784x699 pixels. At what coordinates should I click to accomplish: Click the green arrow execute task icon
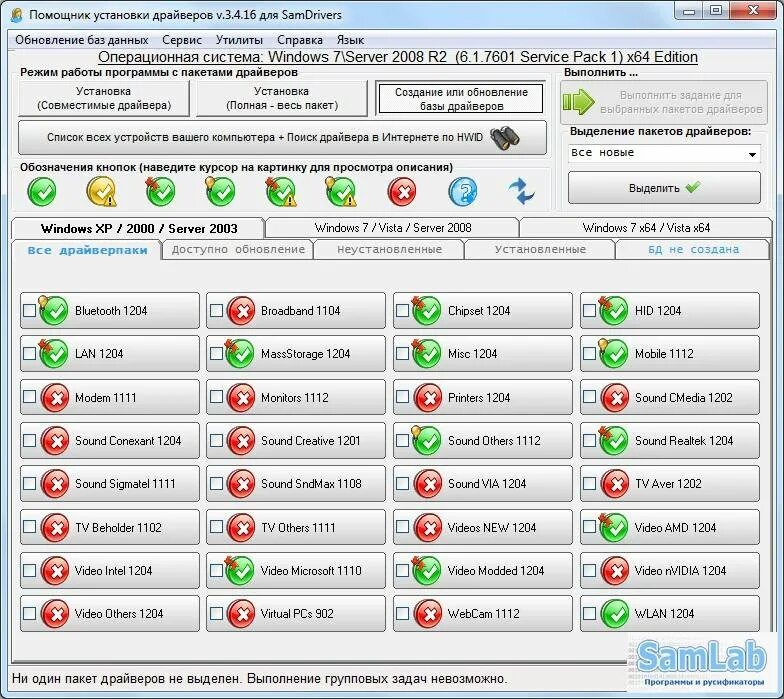tap(579, 102)
